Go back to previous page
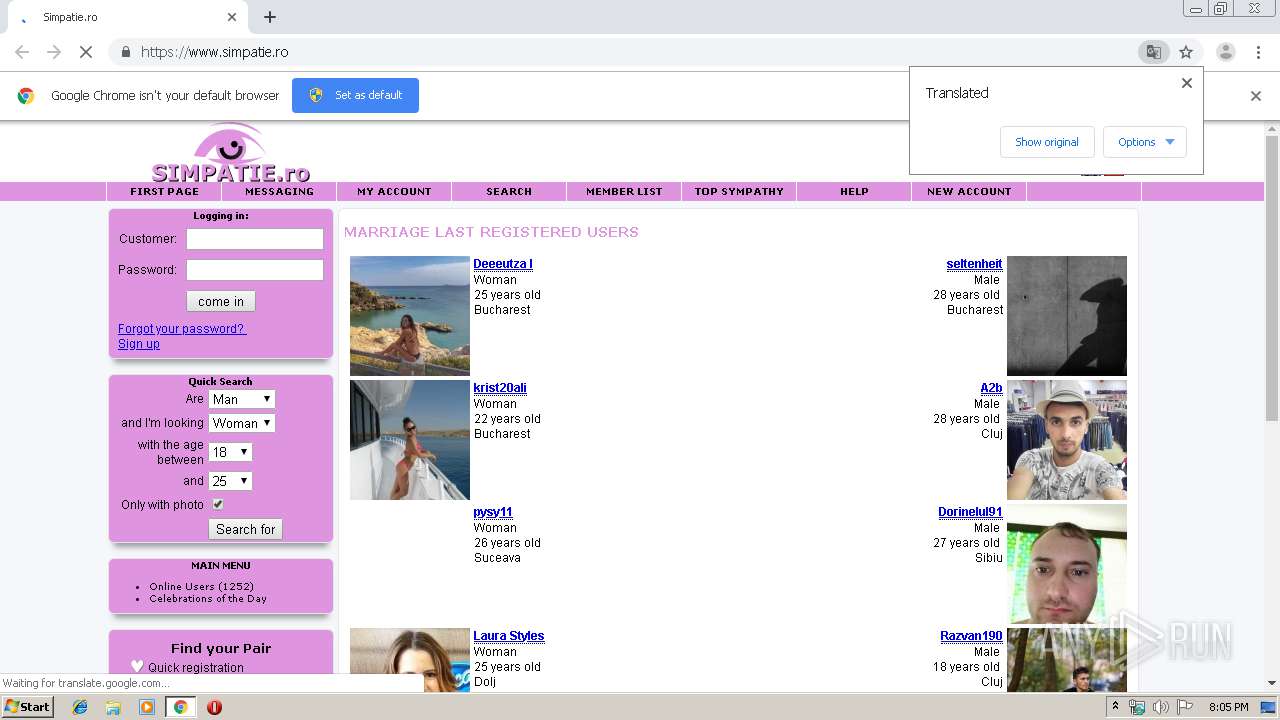Viewport: 1280px width, 720px height. (22, 52)
